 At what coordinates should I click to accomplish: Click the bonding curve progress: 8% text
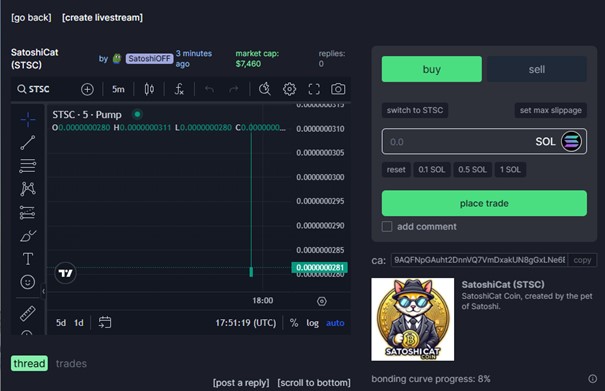[x=431, y=379]
